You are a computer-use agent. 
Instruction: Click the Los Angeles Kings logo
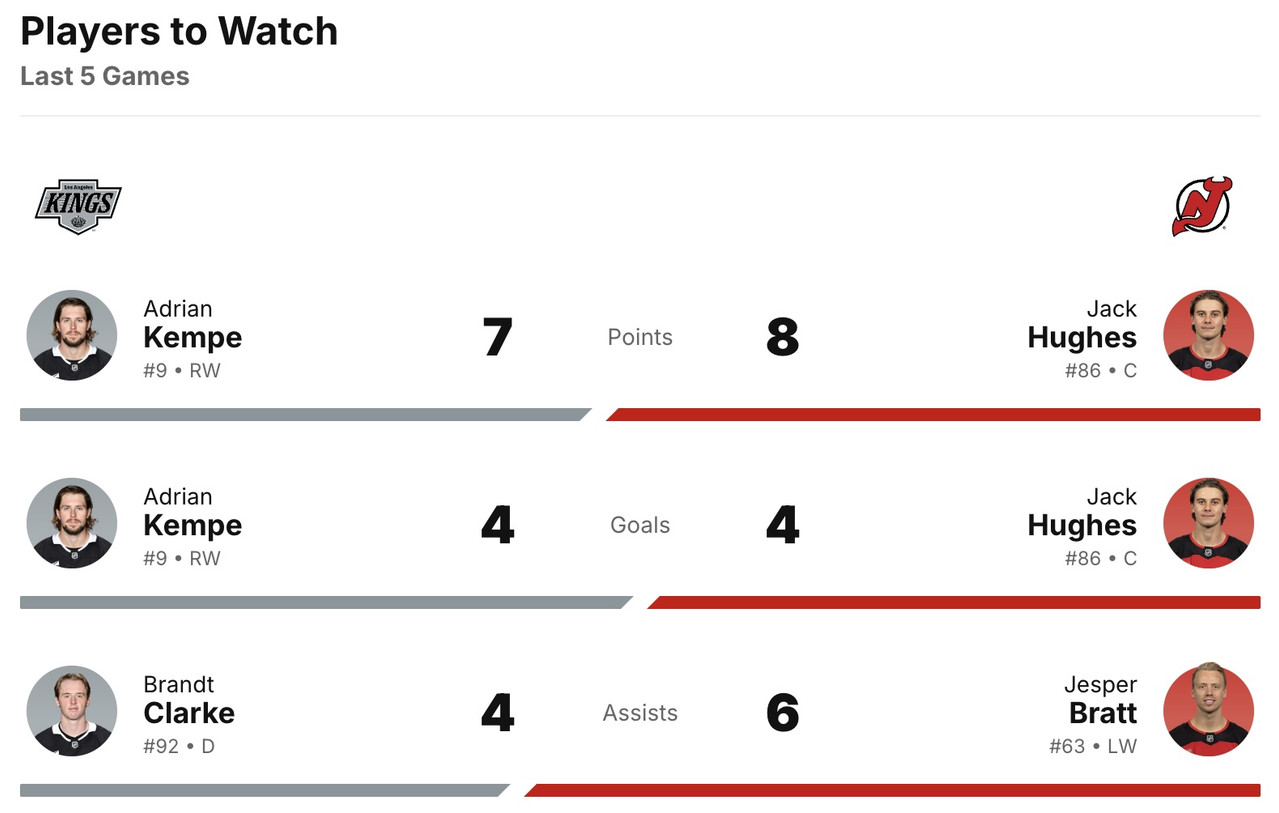click(78, 207)
